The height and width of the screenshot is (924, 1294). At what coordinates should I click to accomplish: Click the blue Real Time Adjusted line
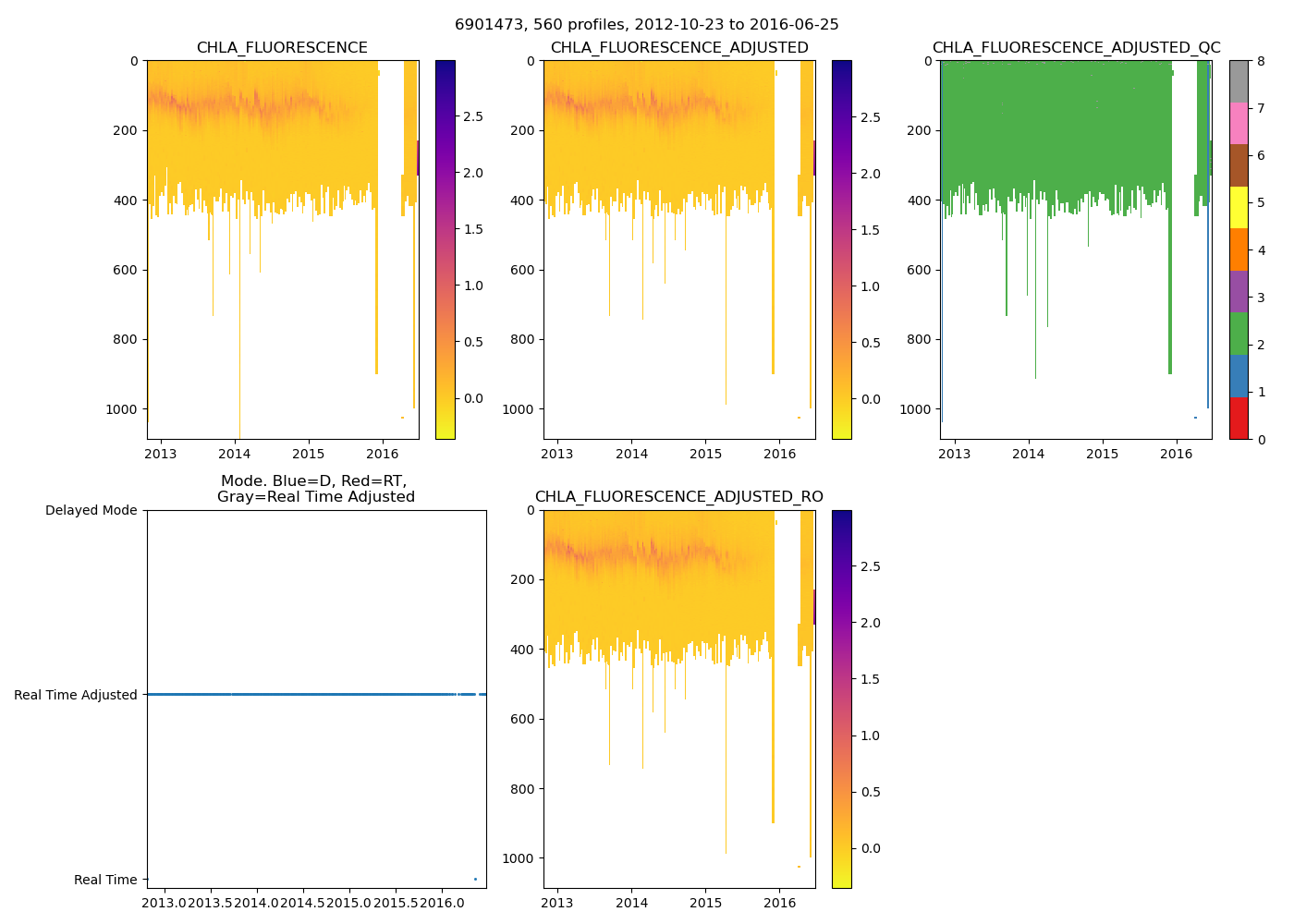pyautogui.click(x=314, y=694)
